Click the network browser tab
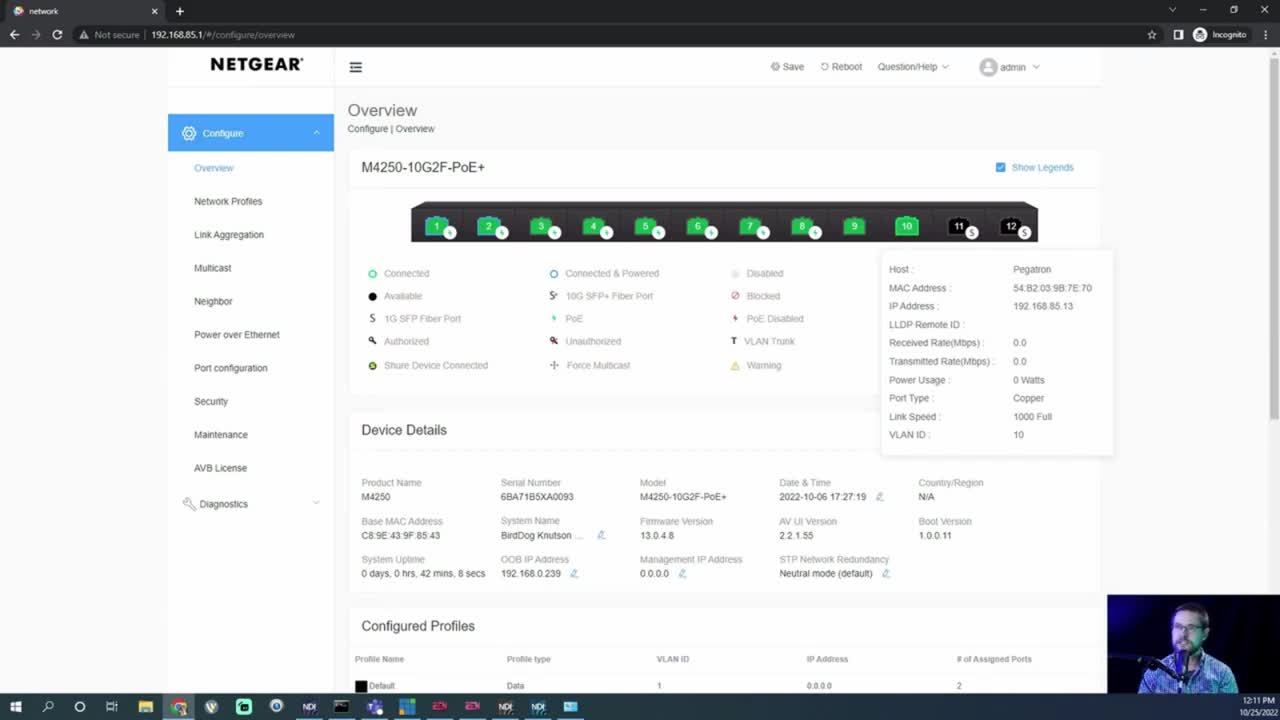The width and height of the screenshot is (1280, 720). click(85, 11)
